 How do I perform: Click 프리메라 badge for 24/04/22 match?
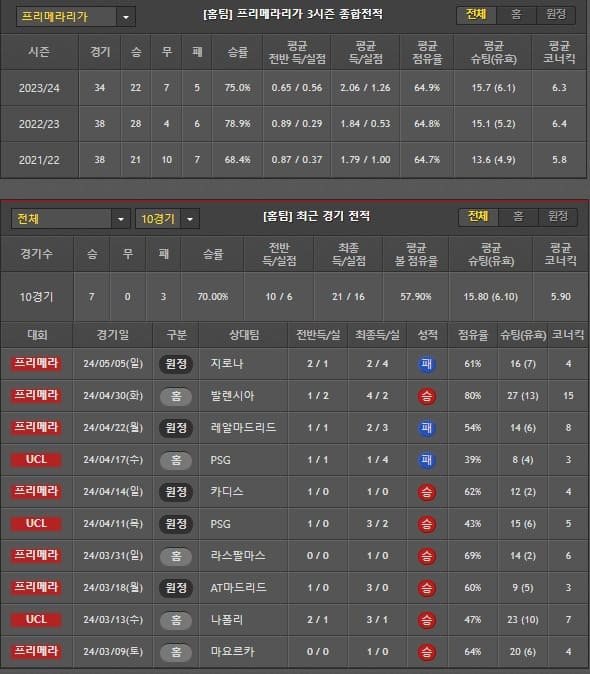coord(36,427)
